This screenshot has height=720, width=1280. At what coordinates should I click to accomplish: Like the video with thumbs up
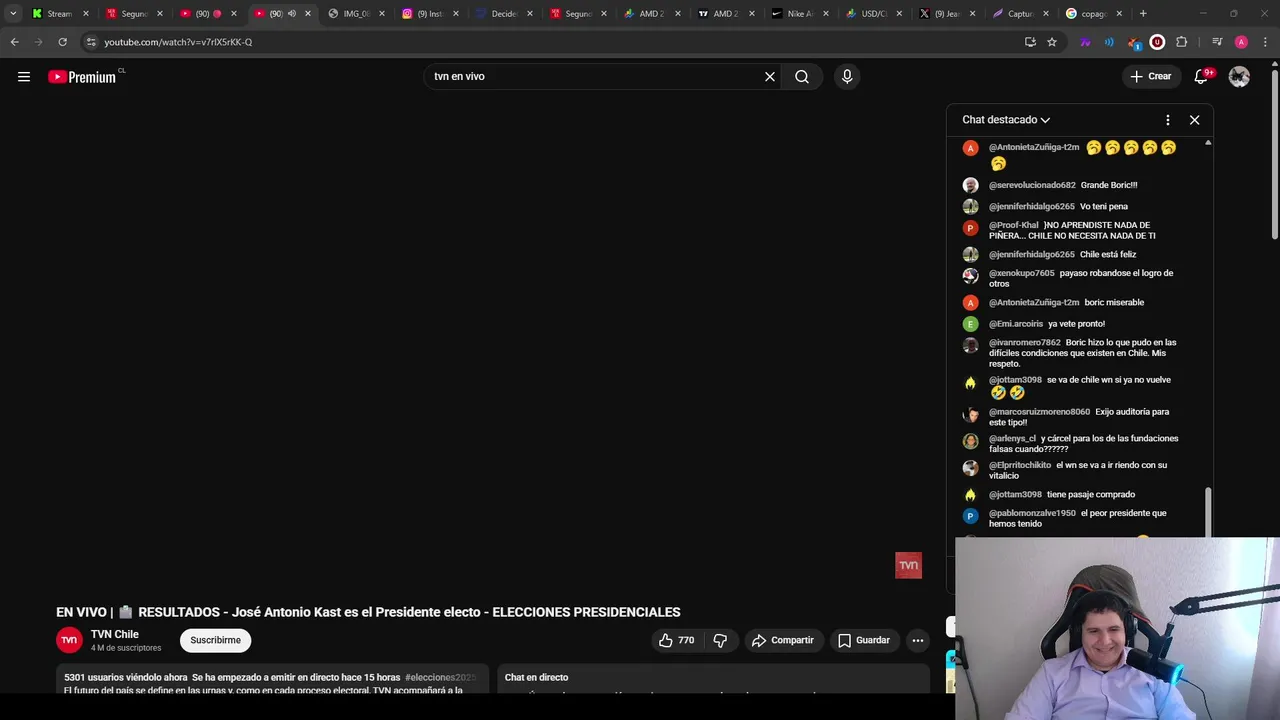[x=677, y=640]
